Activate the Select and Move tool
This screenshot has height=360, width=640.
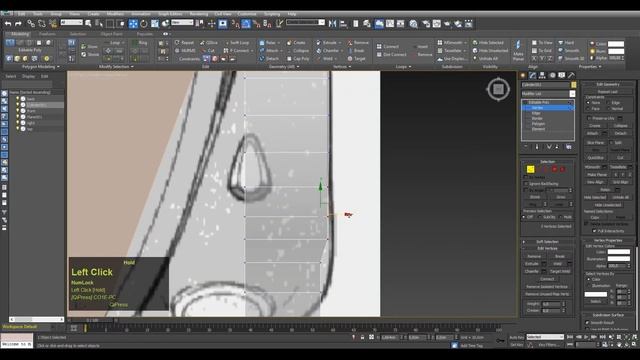tap(133, 24)
